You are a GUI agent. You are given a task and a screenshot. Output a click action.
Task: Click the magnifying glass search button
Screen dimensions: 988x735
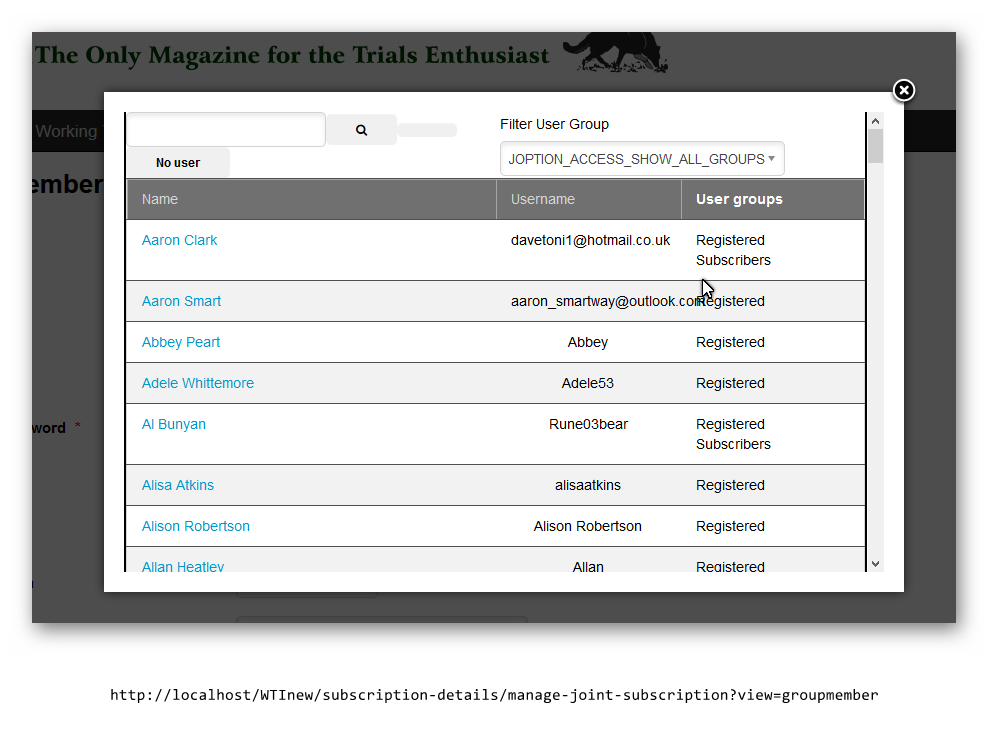[x=361, y=130]
